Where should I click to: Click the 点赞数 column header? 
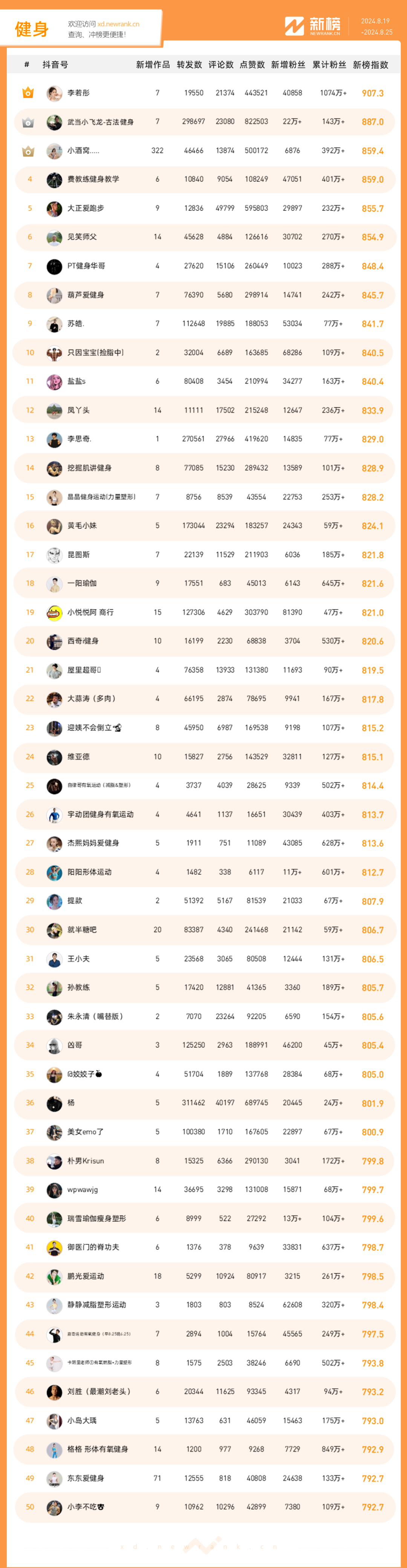point(252,65)
